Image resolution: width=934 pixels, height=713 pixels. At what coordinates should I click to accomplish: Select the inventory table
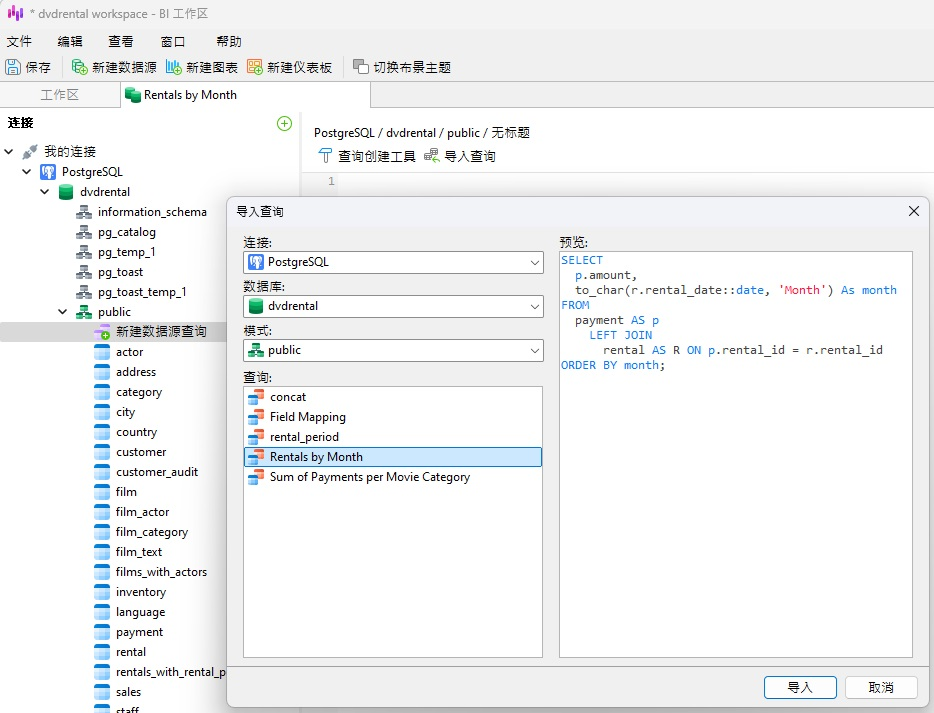point(141,592)
